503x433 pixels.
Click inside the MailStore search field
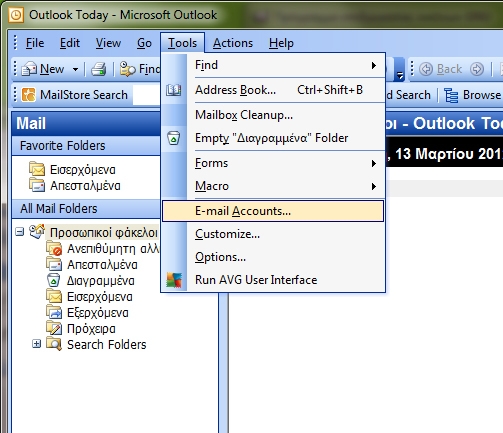[146, 95]
